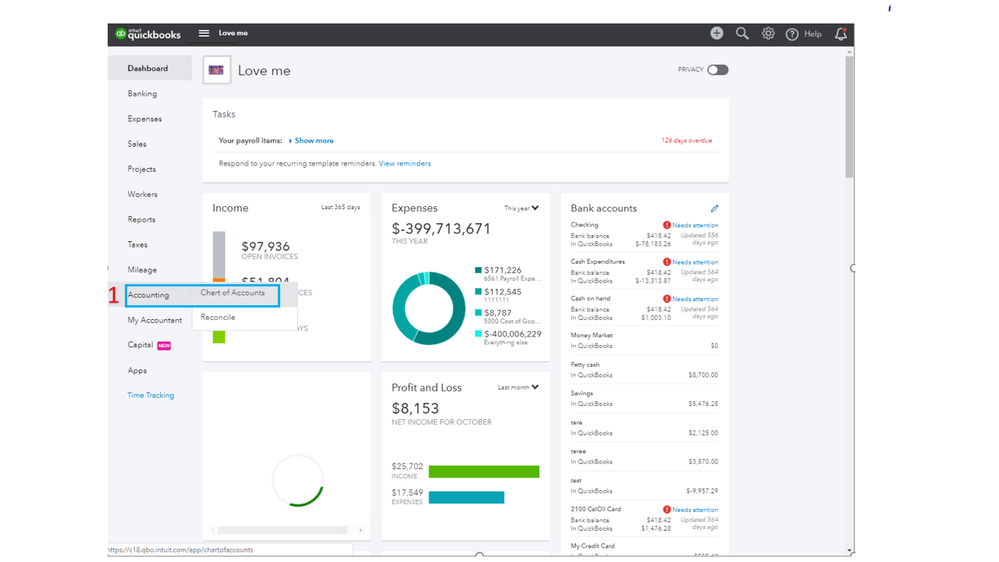Click the Search magnifier icon
Screen dimensions: 999x562
click(742, 33)
